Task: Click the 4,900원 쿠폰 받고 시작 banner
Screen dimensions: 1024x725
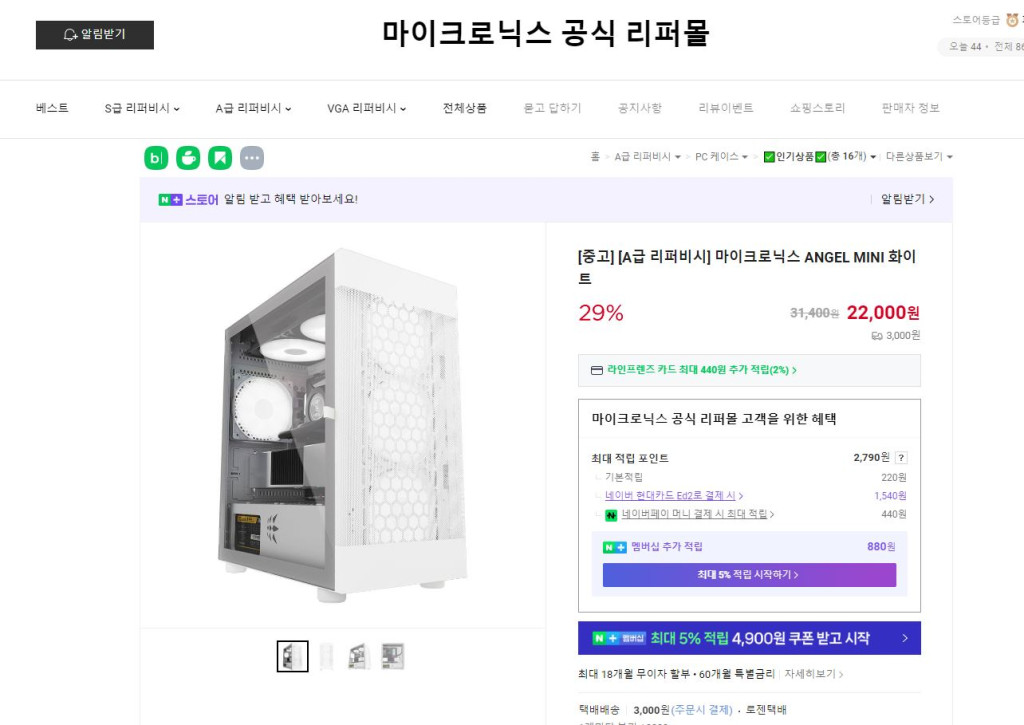Action: 749,638
